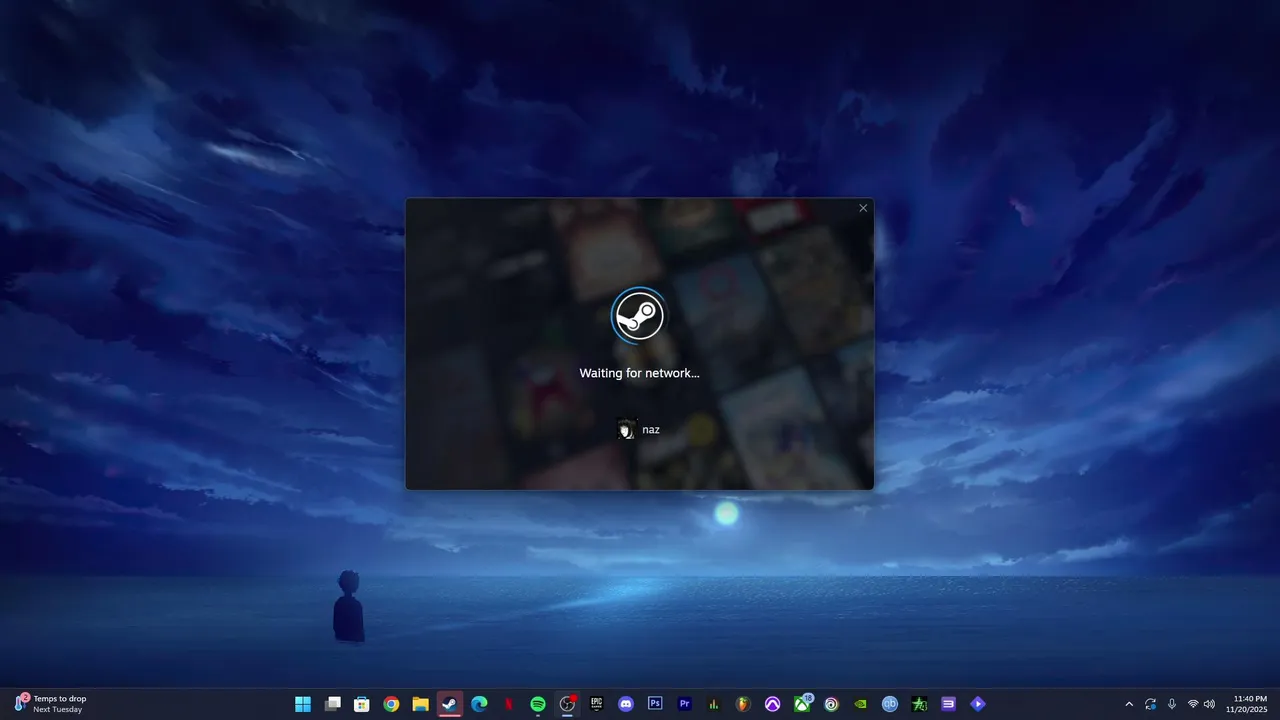Click the Steam logo in the dialog
The width and height of the screenshot is (1280, 720).
point(638,314)
